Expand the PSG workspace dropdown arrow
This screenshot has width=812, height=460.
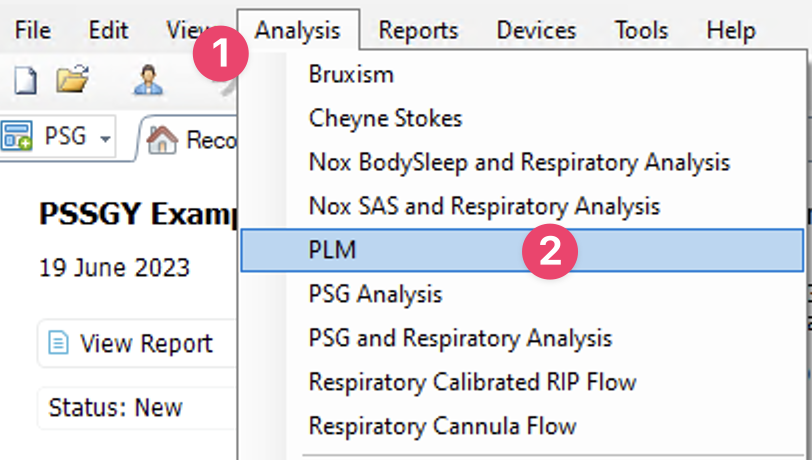tap(106, 137)
